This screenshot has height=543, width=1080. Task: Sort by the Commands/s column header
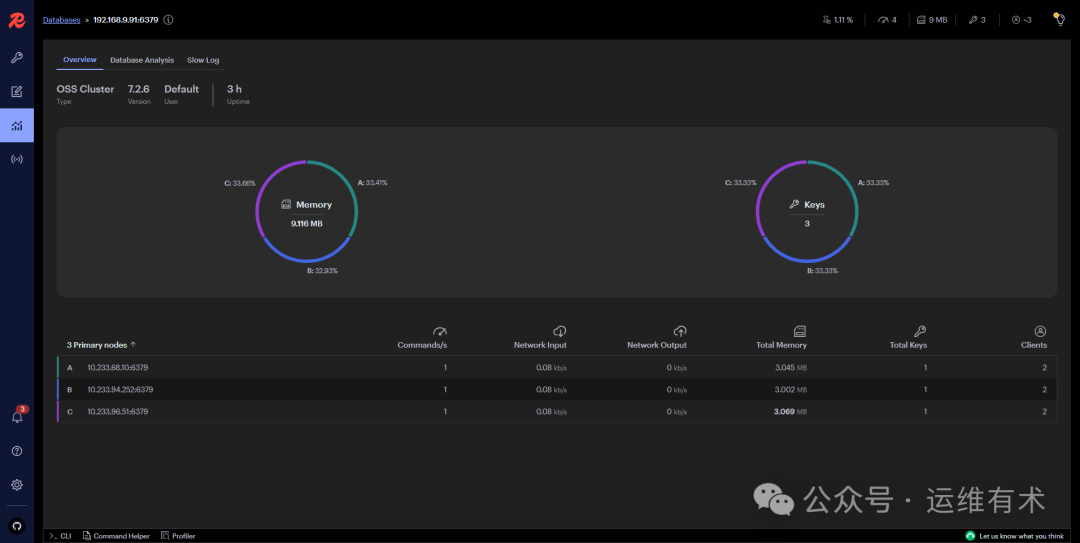(x=422, y=345)
